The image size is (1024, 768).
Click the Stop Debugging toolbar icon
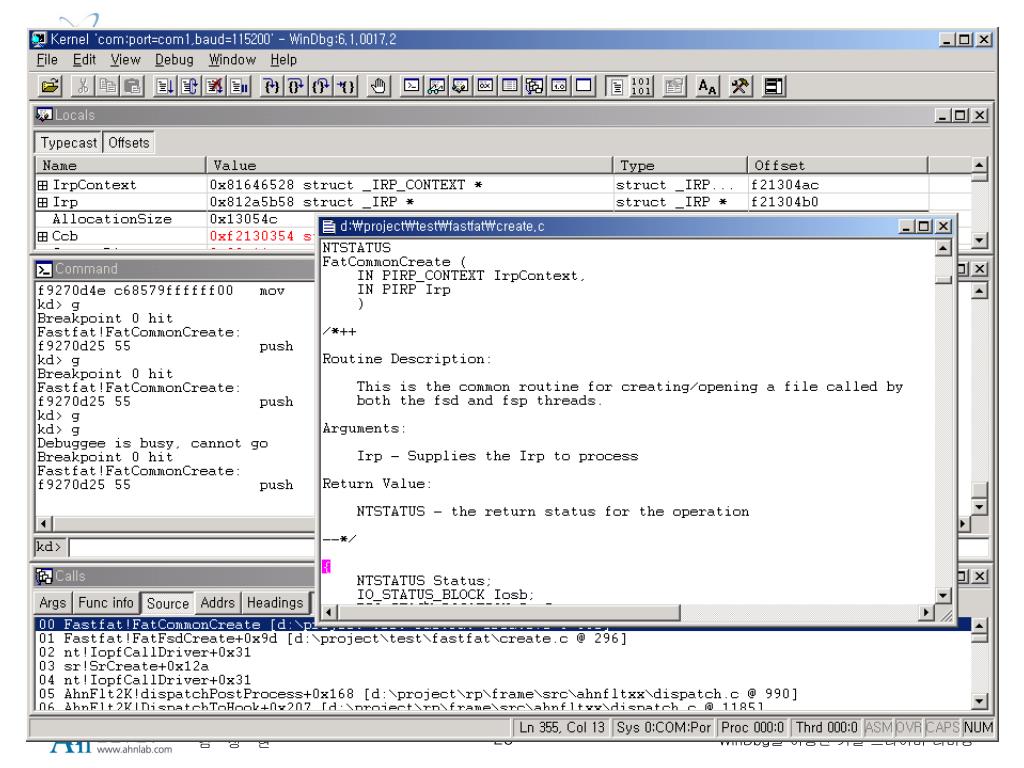[214, 86]
